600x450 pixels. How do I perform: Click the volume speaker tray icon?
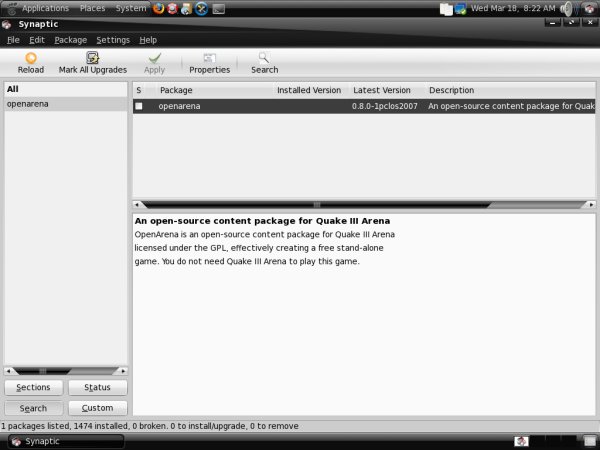(x=567, y=8)
